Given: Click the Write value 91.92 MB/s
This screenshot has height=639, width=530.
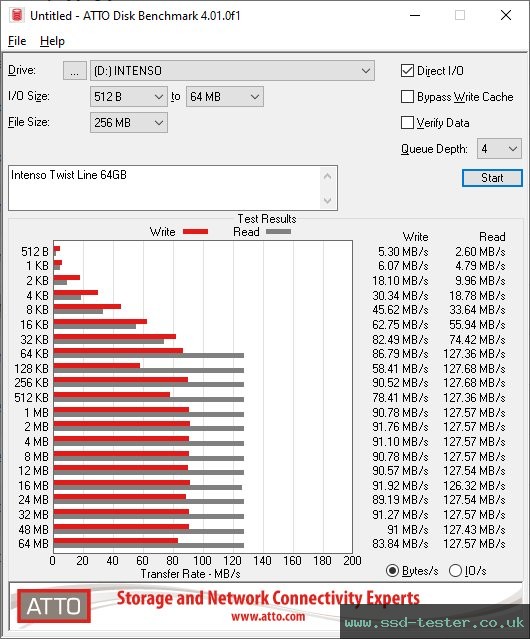Looking at the screenshot, I should (400, 486).
